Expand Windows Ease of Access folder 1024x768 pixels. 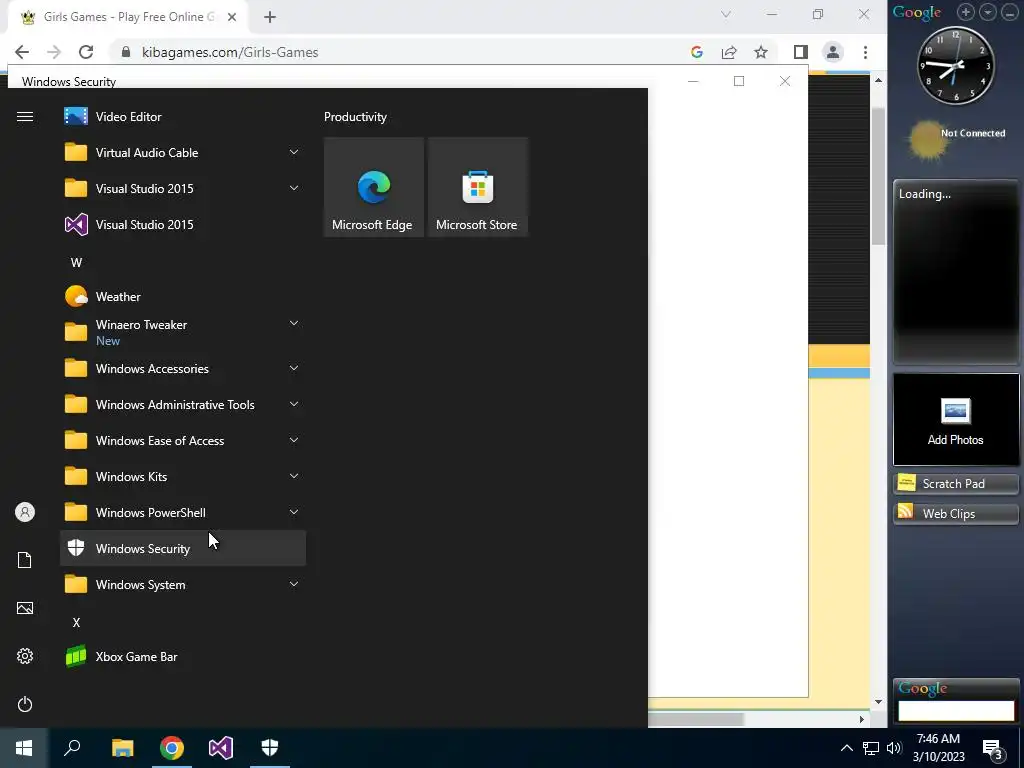294,440
